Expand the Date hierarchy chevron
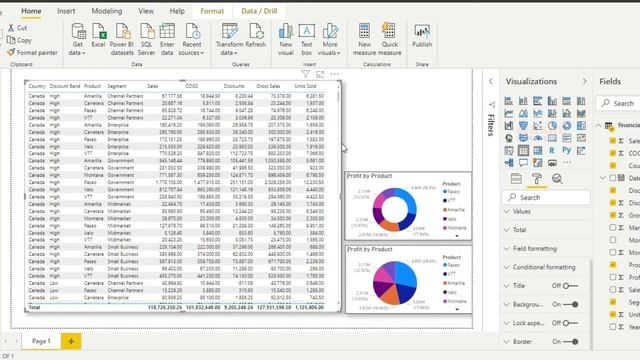Image resolution: width=640 pixels, height=360 pixels. click(x=603, y=178)
